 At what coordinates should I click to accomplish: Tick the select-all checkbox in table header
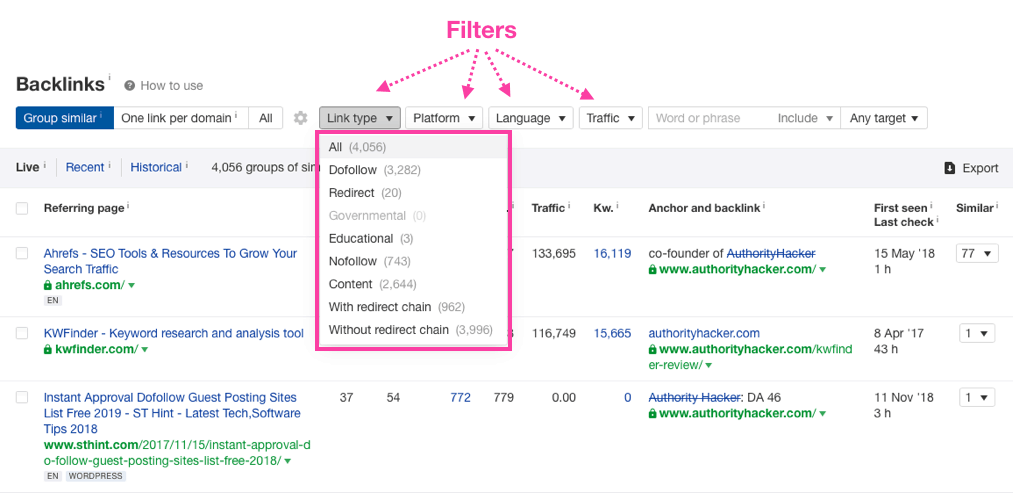(22, 208)
